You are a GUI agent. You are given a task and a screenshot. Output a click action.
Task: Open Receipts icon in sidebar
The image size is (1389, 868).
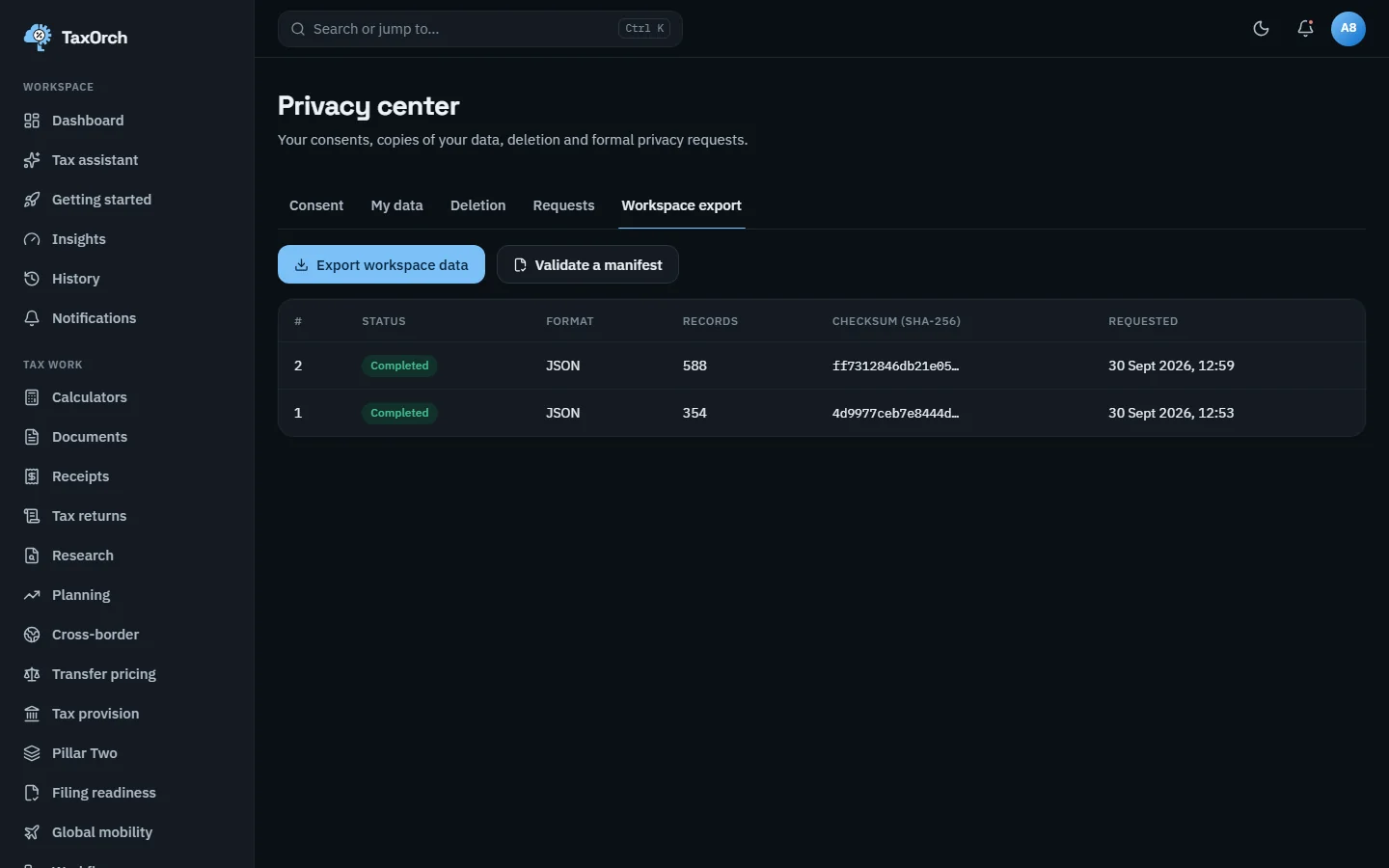point(32,476)
